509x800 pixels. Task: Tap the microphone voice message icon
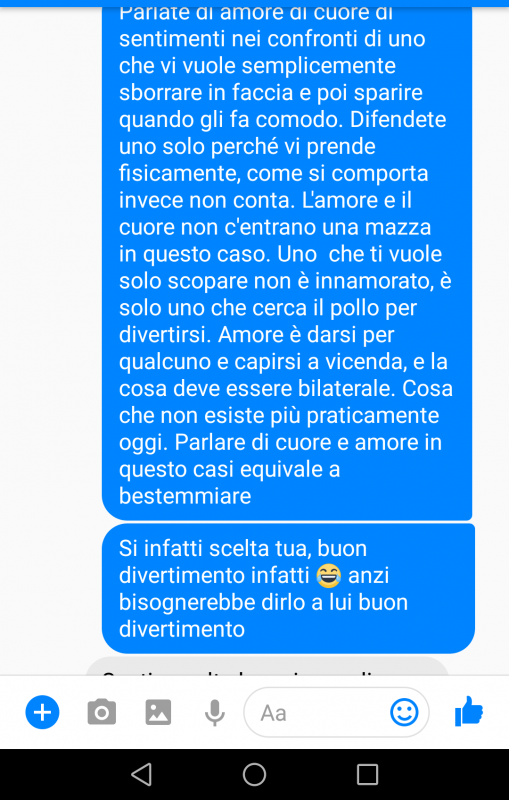click(x=215, y=713)
